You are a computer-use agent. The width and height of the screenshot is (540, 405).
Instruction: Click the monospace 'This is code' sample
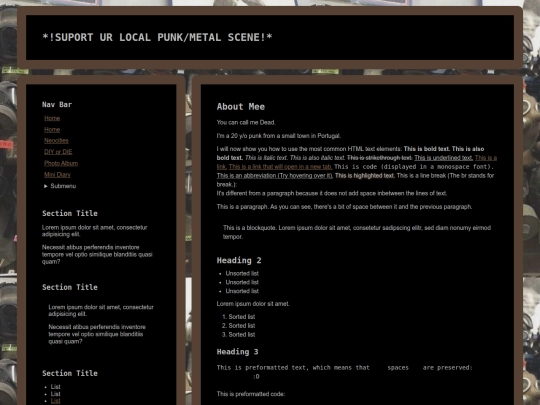(x=414, y=167)
